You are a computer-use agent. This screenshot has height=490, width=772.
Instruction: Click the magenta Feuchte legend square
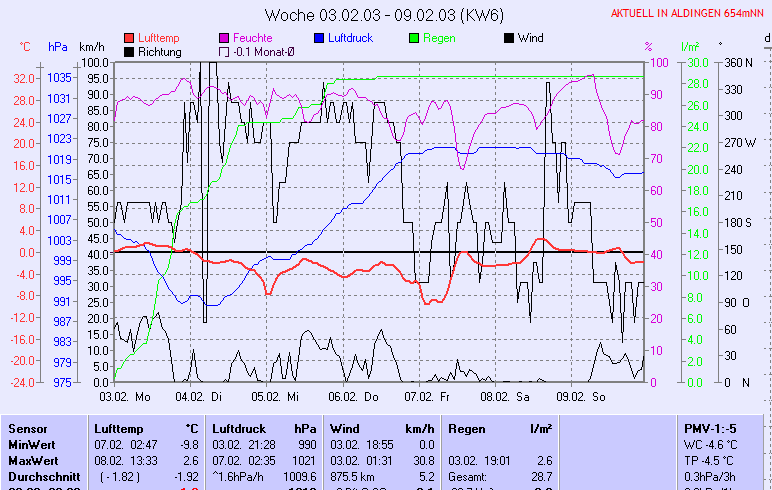pyautogui.click(x=224, y=38)
